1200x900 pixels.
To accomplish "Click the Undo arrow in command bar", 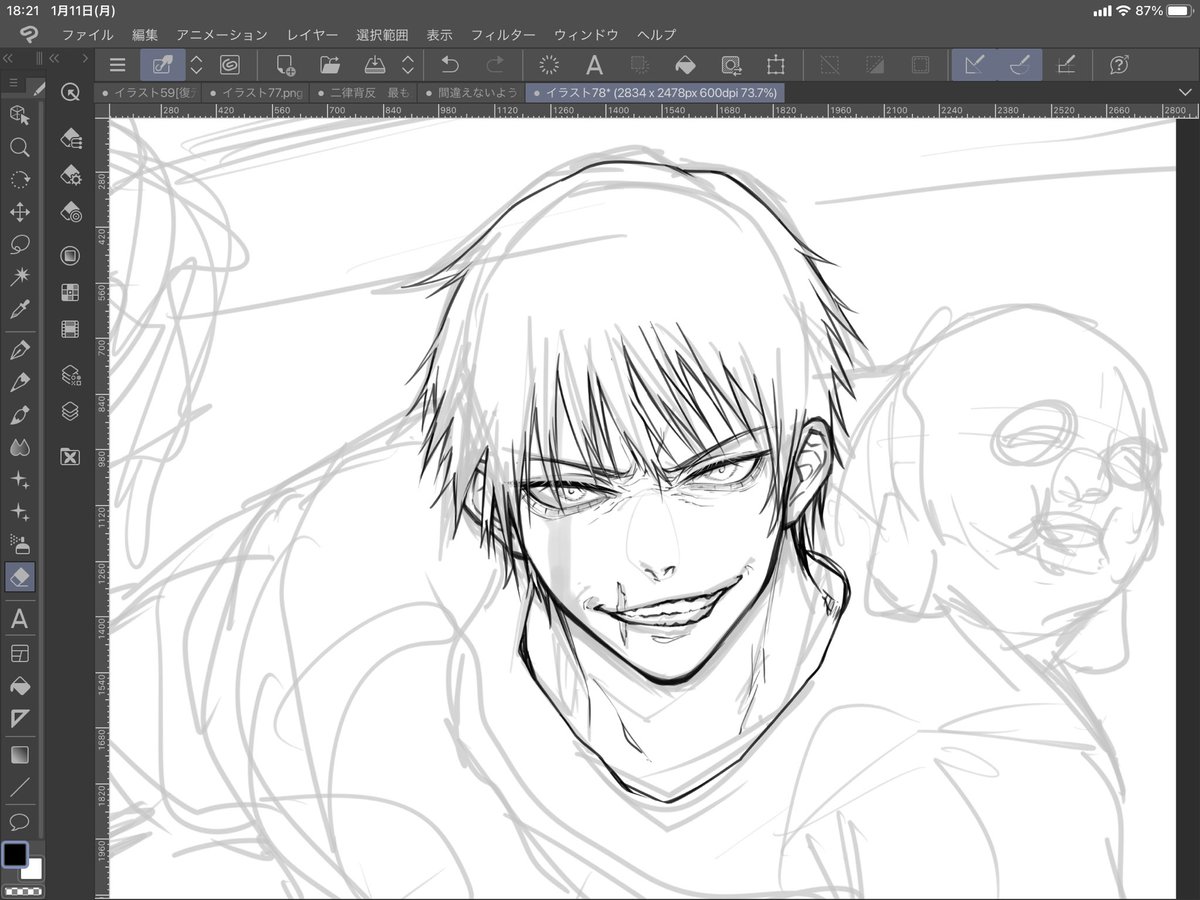I will tap(450, 66).
